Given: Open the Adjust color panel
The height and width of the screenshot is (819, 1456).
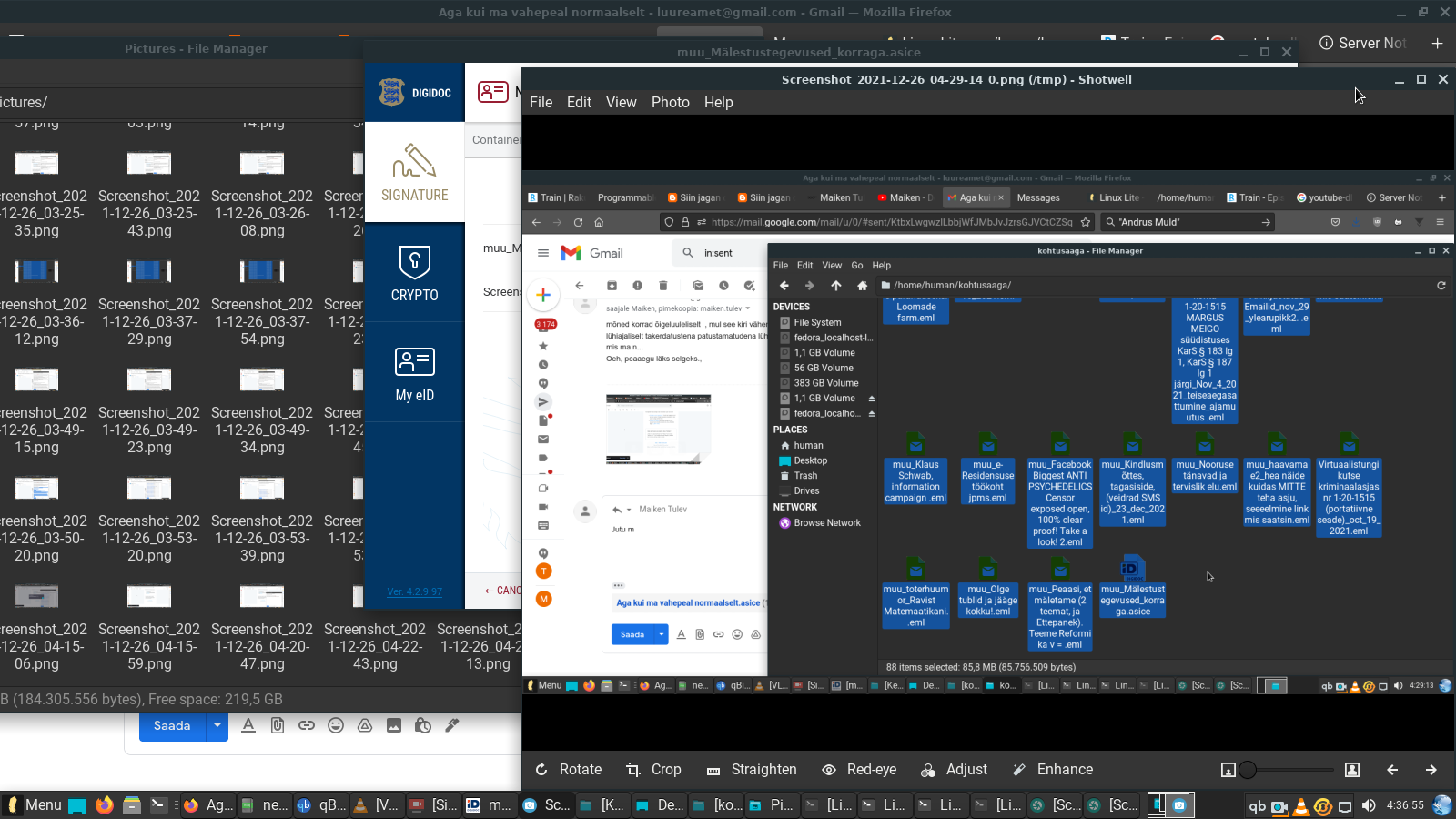Looking at the screenshot, I should (954, 770).
